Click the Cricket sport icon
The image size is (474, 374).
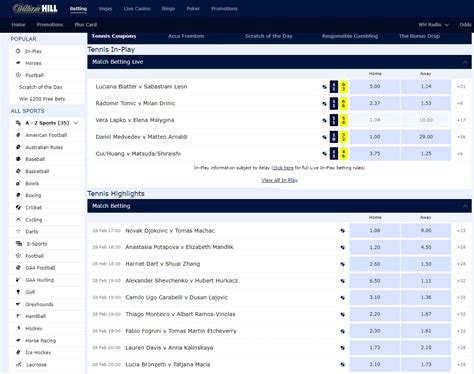coord(18,207)
